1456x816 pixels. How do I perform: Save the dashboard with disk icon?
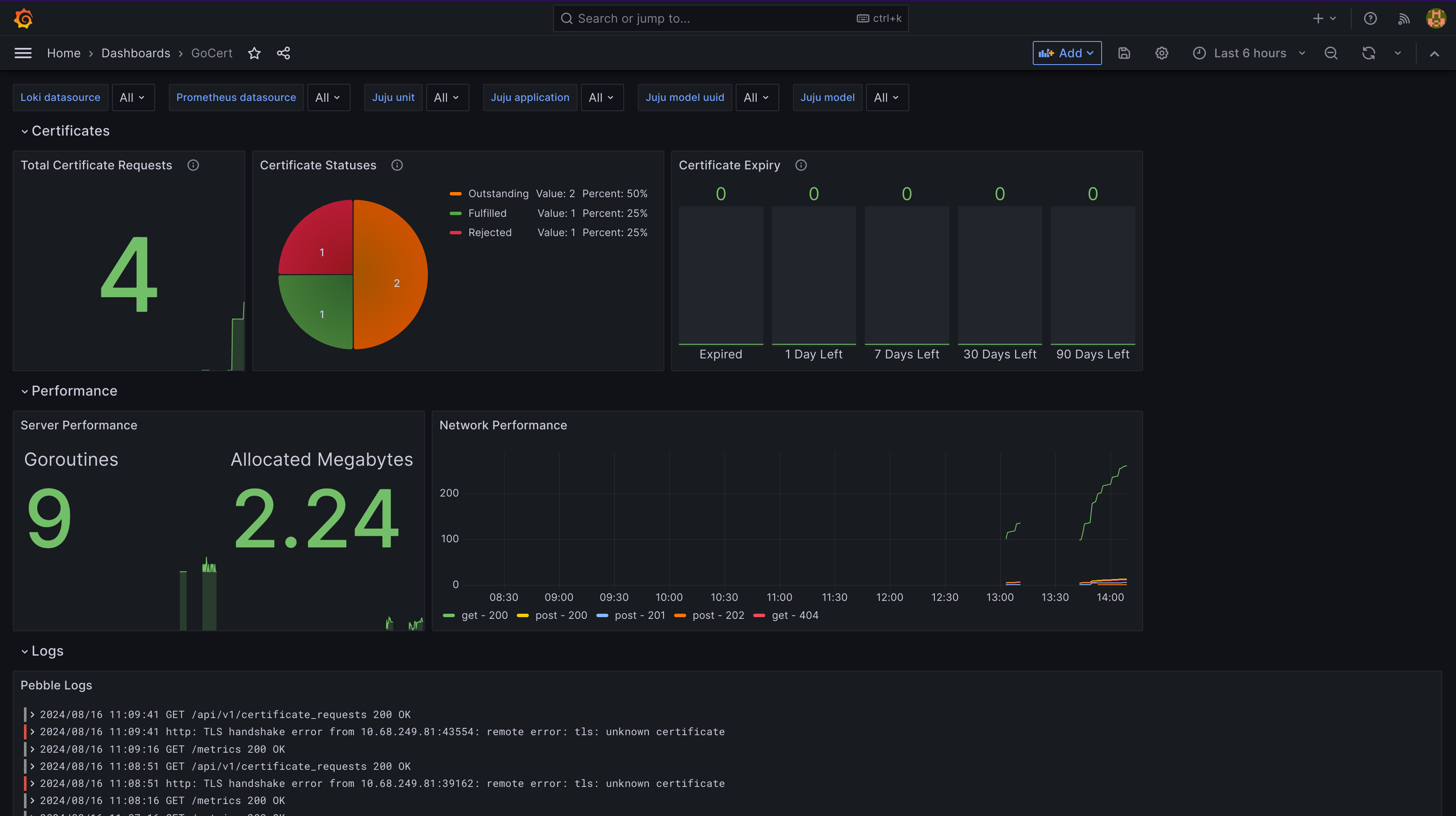[x=1124, y=53]
